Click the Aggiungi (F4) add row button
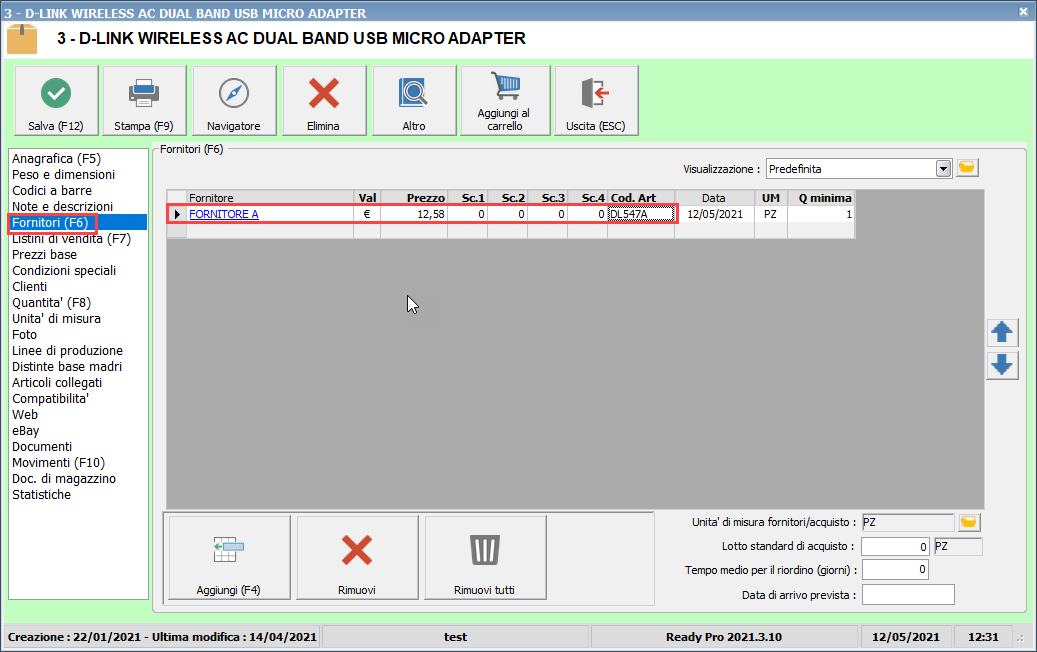Image resolution: width=1037 pixels, height=652 pixels. pos(229,557)
